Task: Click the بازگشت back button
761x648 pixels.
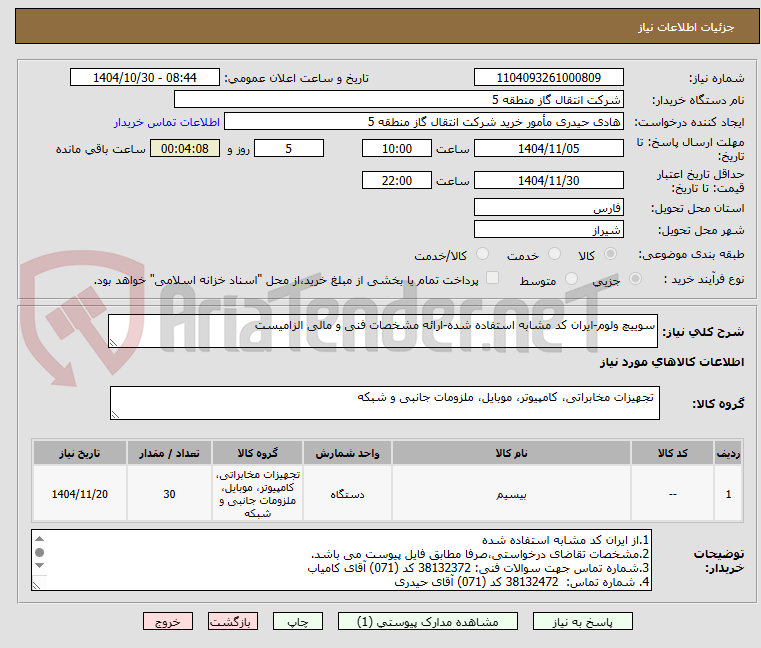Action: tap(233, 621)
